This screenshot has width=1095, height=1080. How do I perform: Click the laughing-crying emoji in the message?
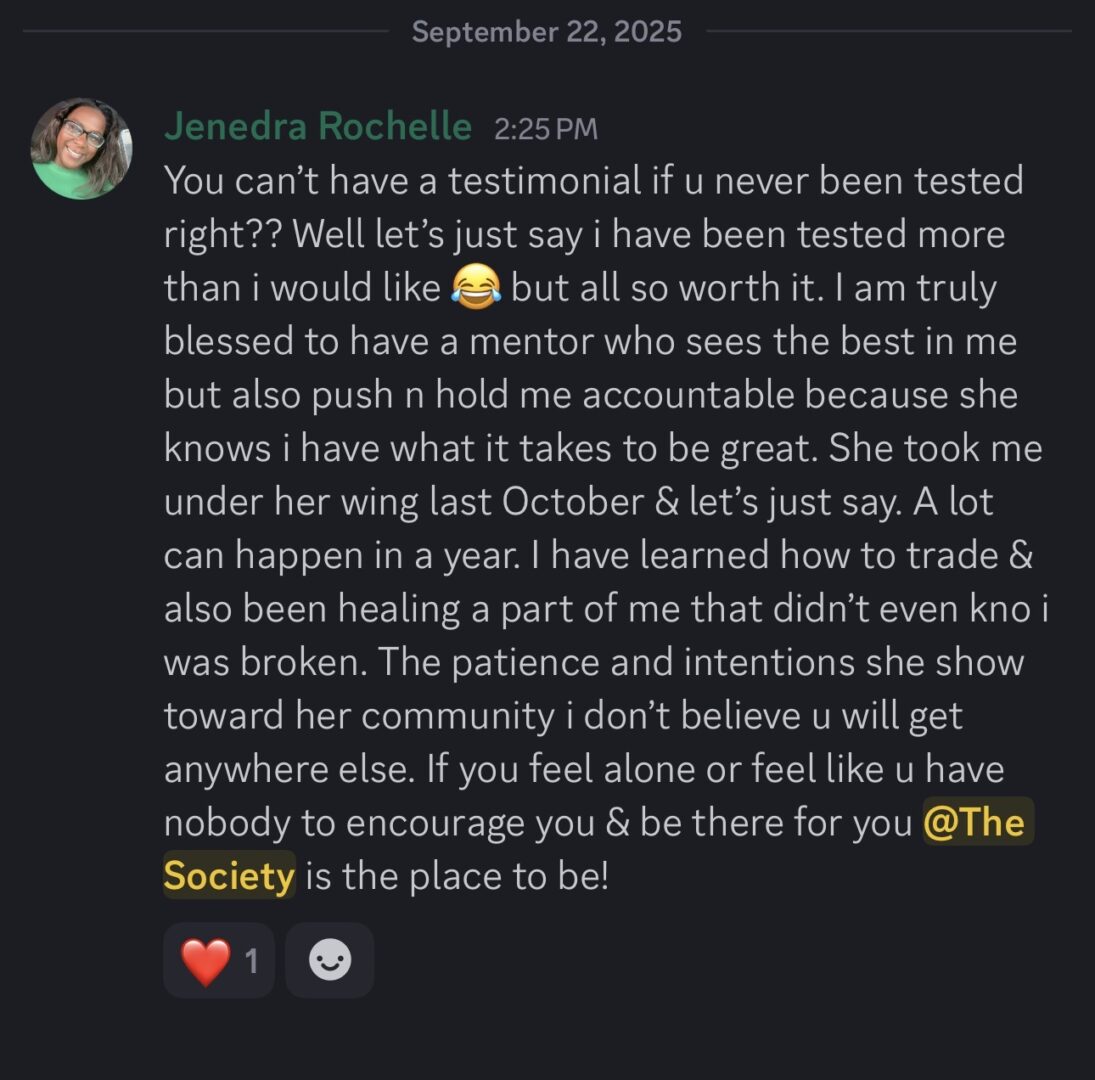click(476, 289)
